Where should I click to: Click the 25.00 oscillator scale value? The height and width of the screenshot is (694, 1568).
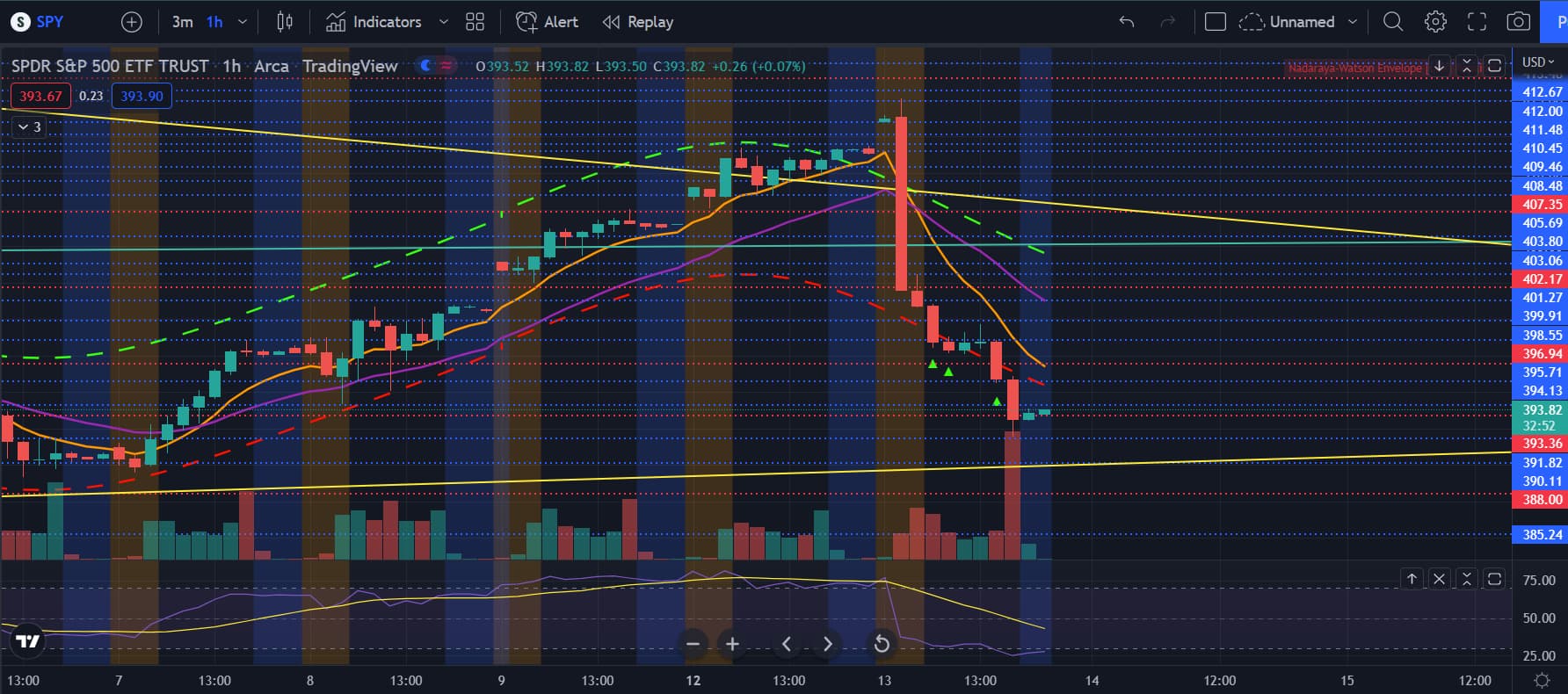1539,656
